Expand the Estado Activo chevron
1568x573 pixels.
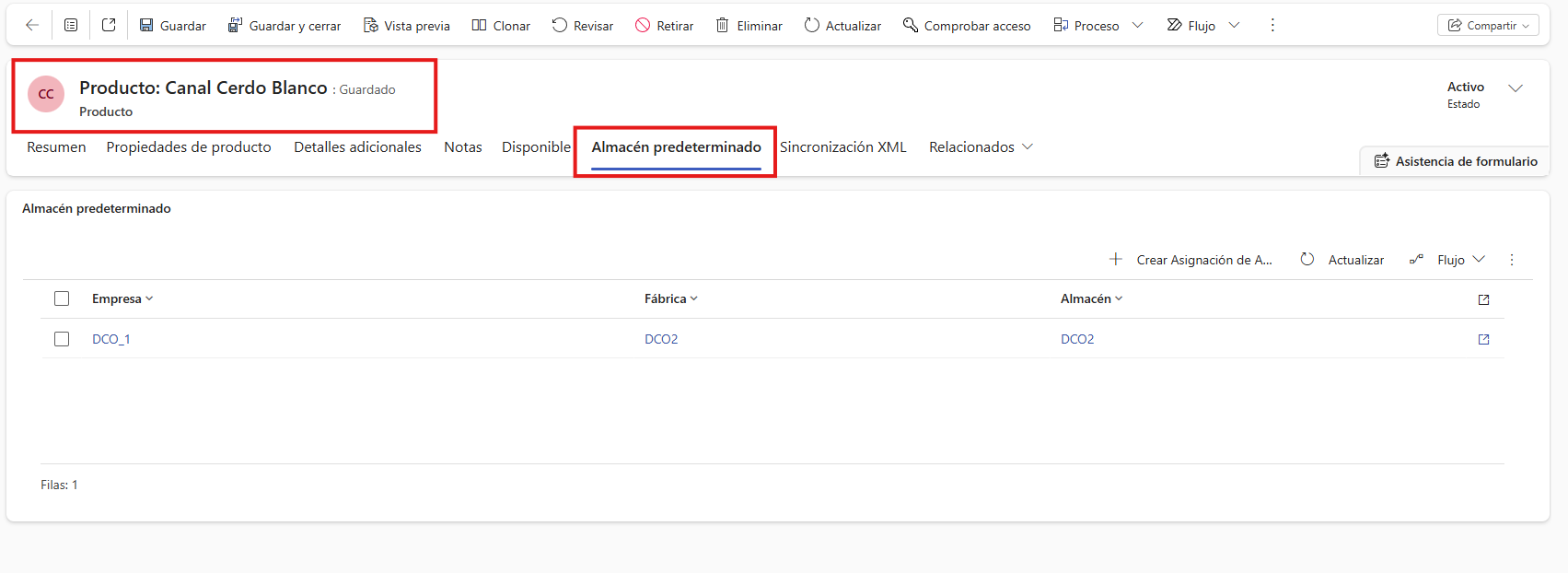1516,88
